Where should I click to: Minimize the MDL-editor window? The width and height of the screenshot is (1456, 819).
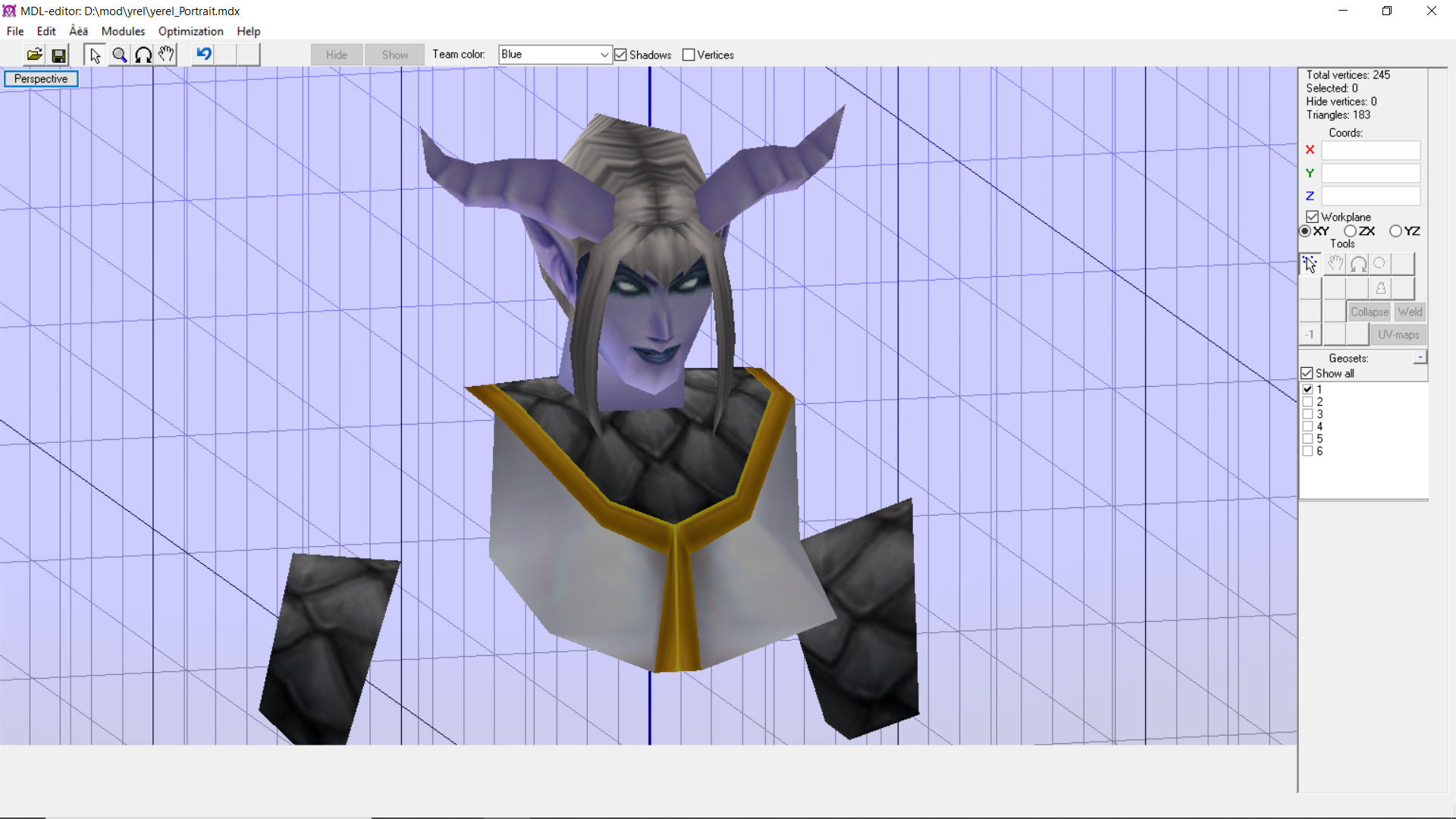click(1343, 11)
